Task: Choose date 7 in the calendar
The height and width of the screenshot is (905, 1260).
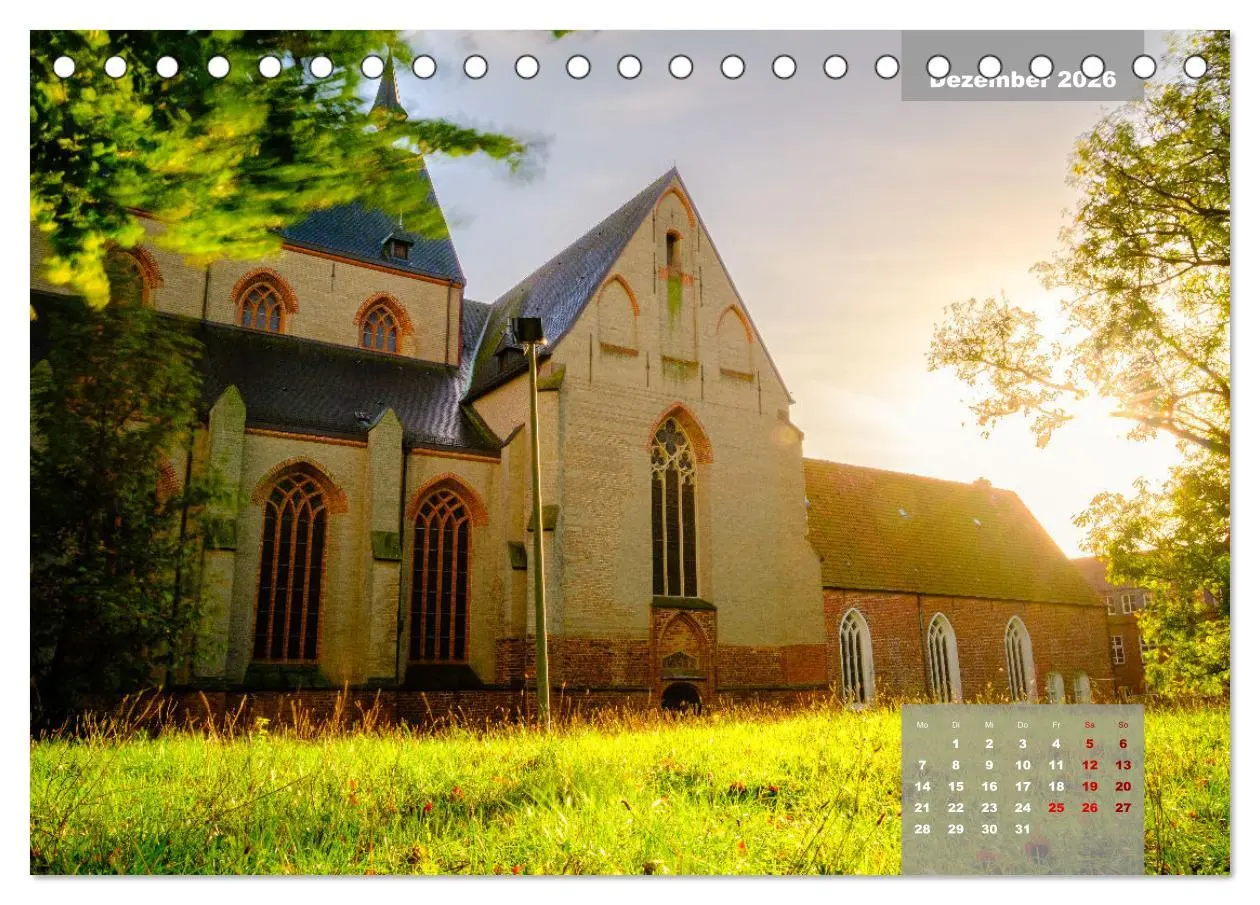Action: pyautogui.click(x=922, y=765)
